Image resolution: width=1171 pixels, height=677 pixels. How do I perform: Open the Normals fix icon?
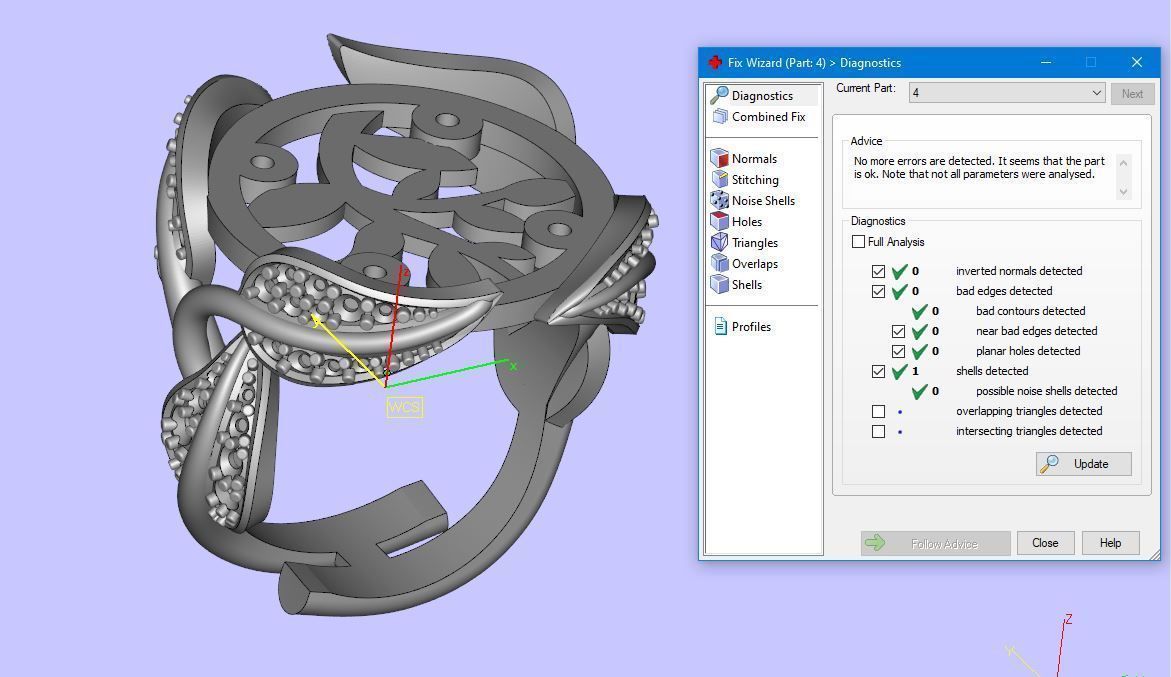tap(719, 158)
